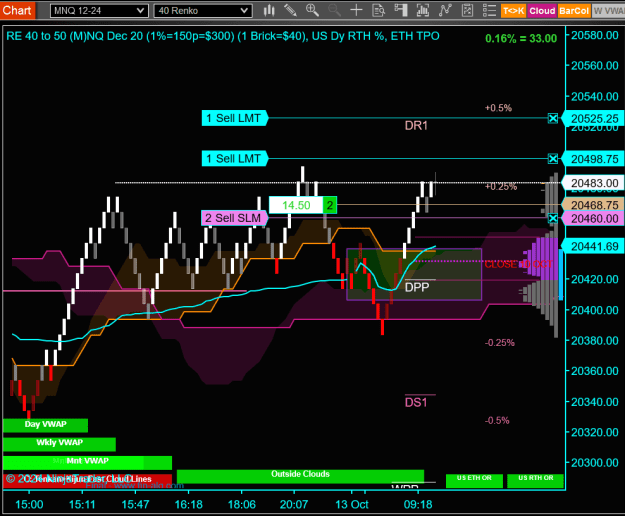Click the 0.16% = 33.00 readout
Screen dimensions: 625x516
[x=521, y=38]
